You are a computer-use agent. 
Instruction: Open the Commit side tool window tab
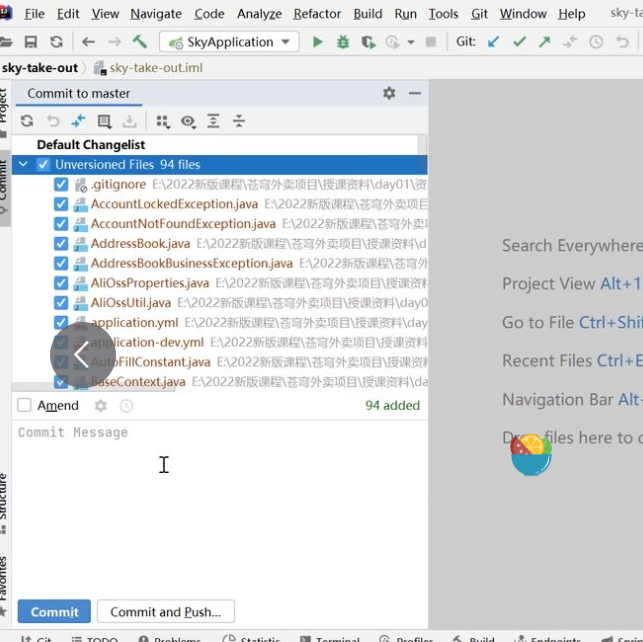point(5,188)
